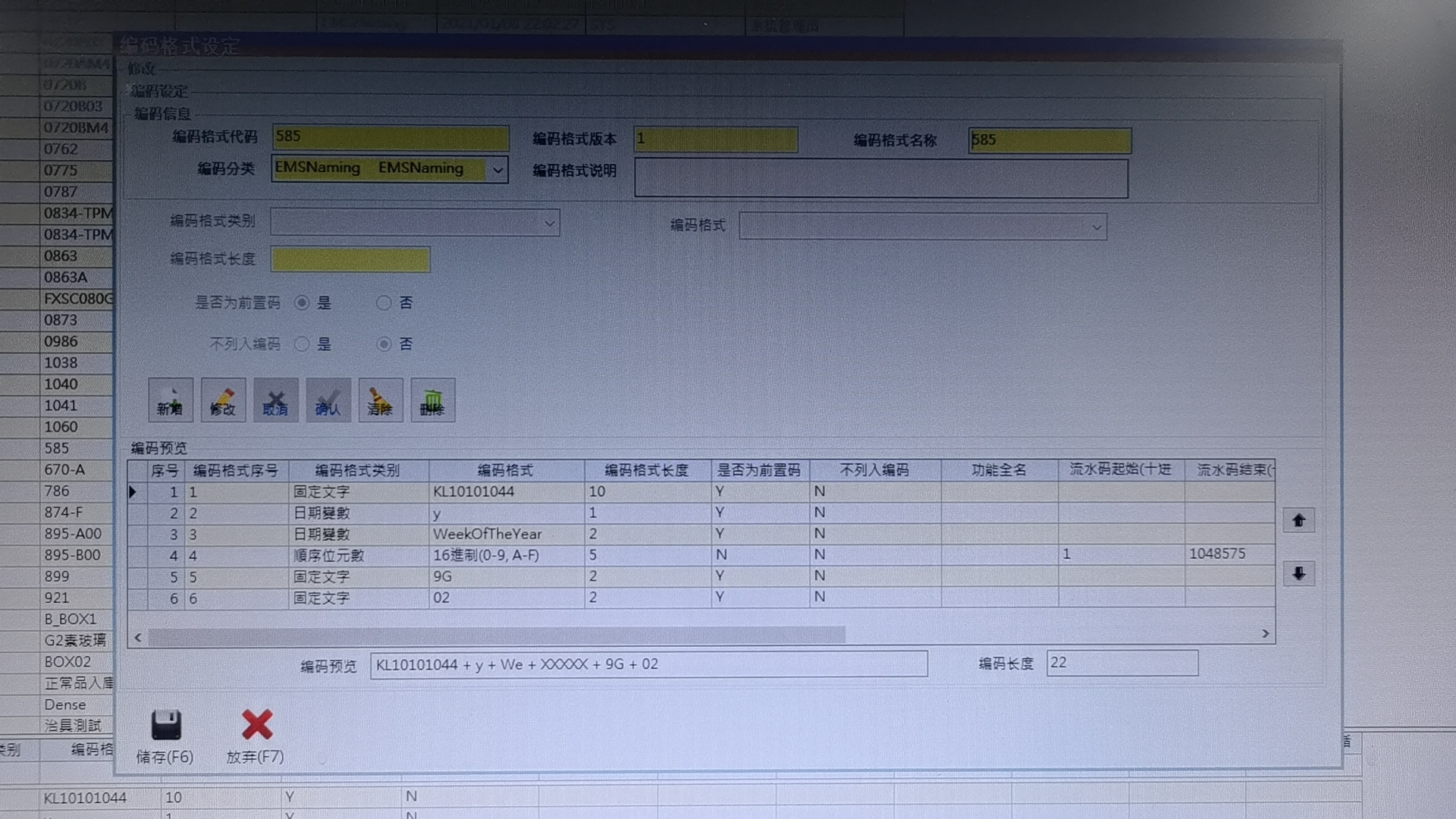Click the 新增 (add) toolbar icon

tap(171, 400)
